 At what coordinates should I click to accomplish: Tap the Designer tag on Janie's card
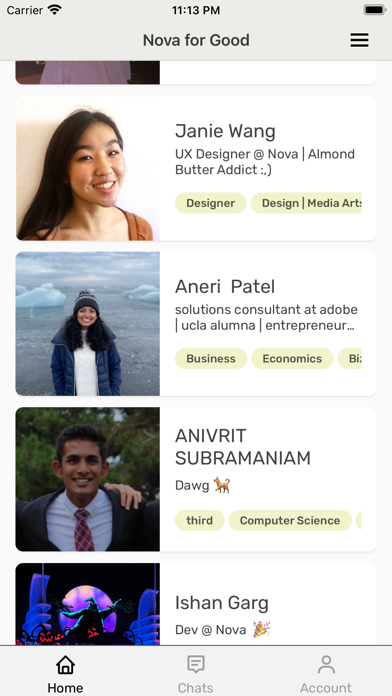tap(210, 203)
